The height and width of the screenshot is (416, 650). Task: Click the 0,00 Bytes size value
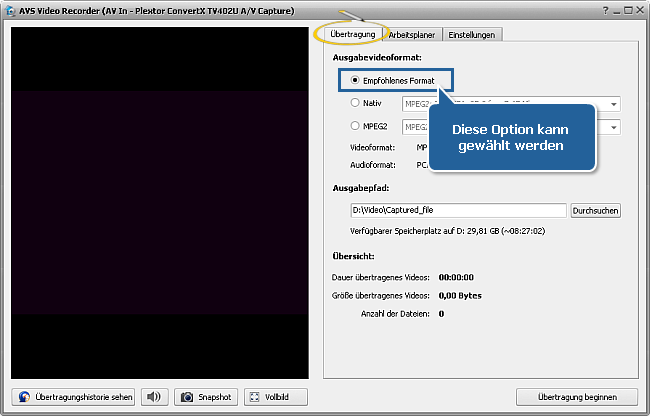click(460, 295)
